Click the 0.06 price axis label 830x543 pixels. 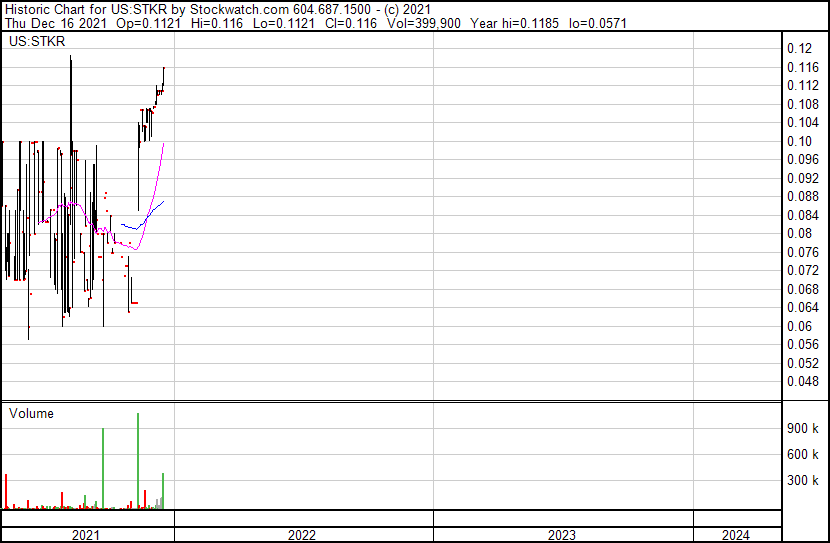coord(798,326)
